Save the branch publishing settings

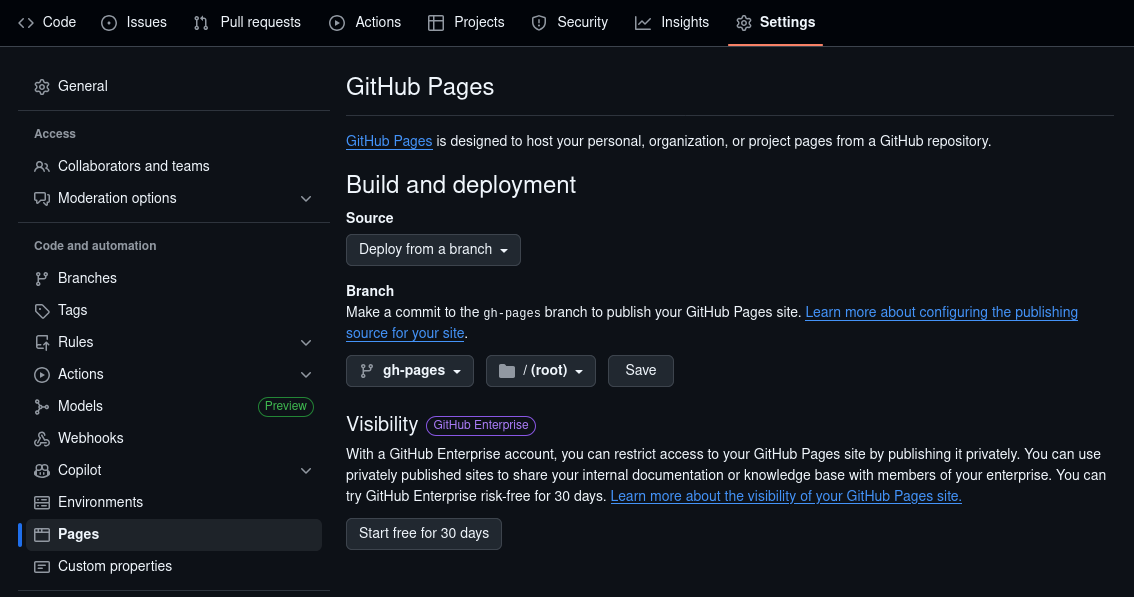click(640, 370)
